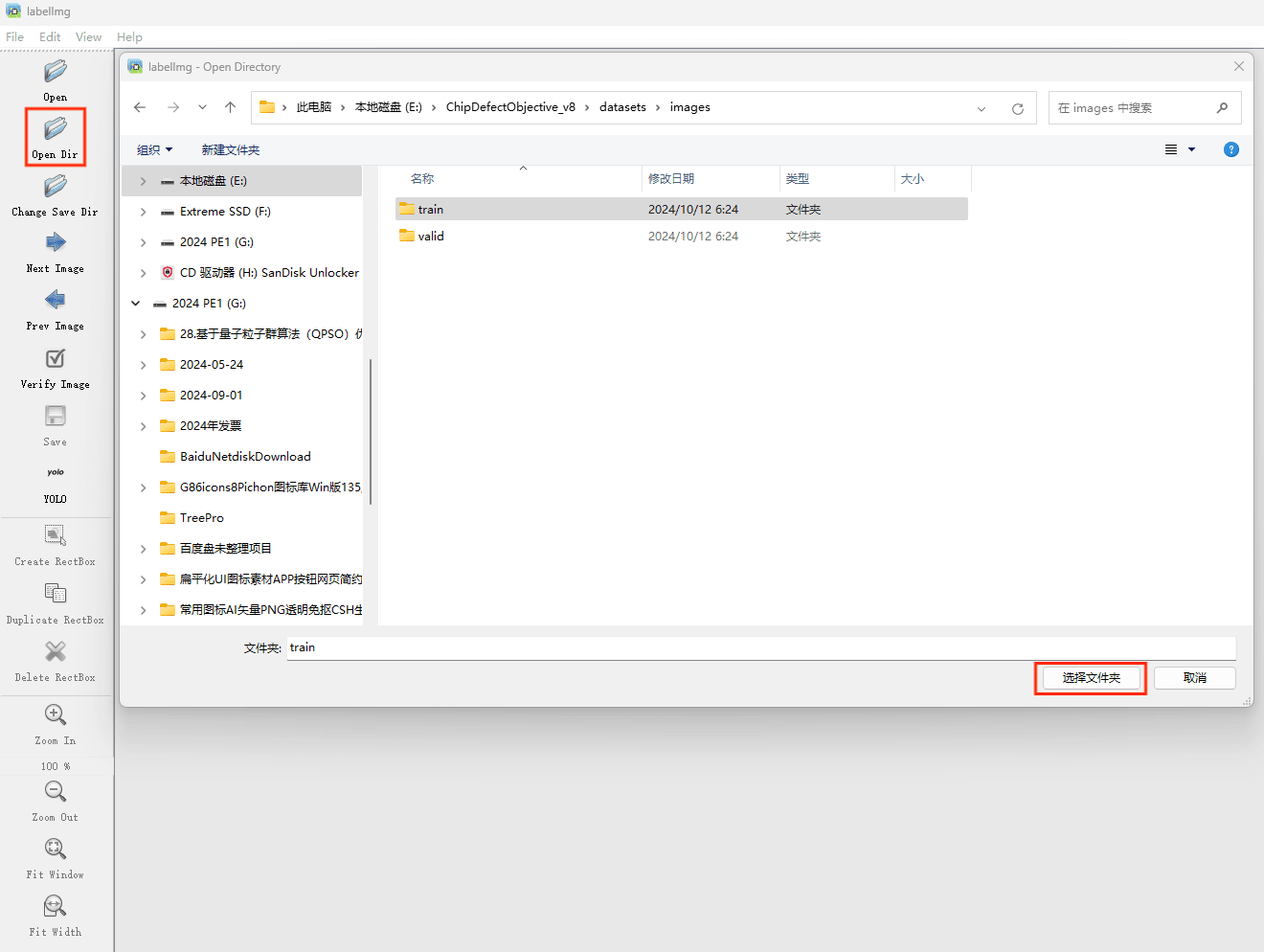Click the Verify Image icon
Viewport: 1264px width, 952px height.
pos(56,359)
